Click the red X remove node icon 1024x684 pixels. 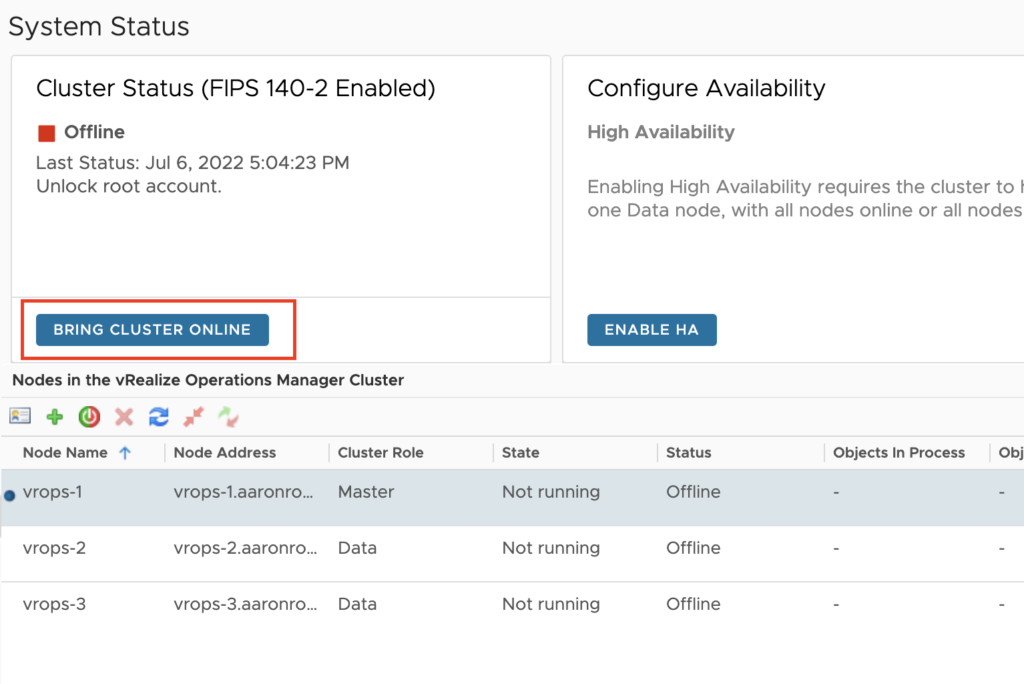[124, 416]
